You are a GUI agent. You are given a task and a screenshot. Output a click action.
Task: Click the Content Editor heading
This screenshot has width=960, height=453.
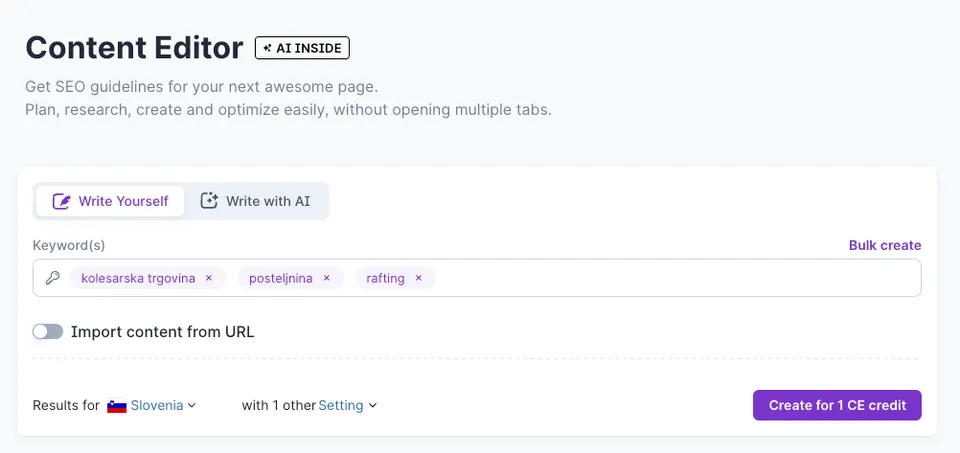tap(135, 48)
